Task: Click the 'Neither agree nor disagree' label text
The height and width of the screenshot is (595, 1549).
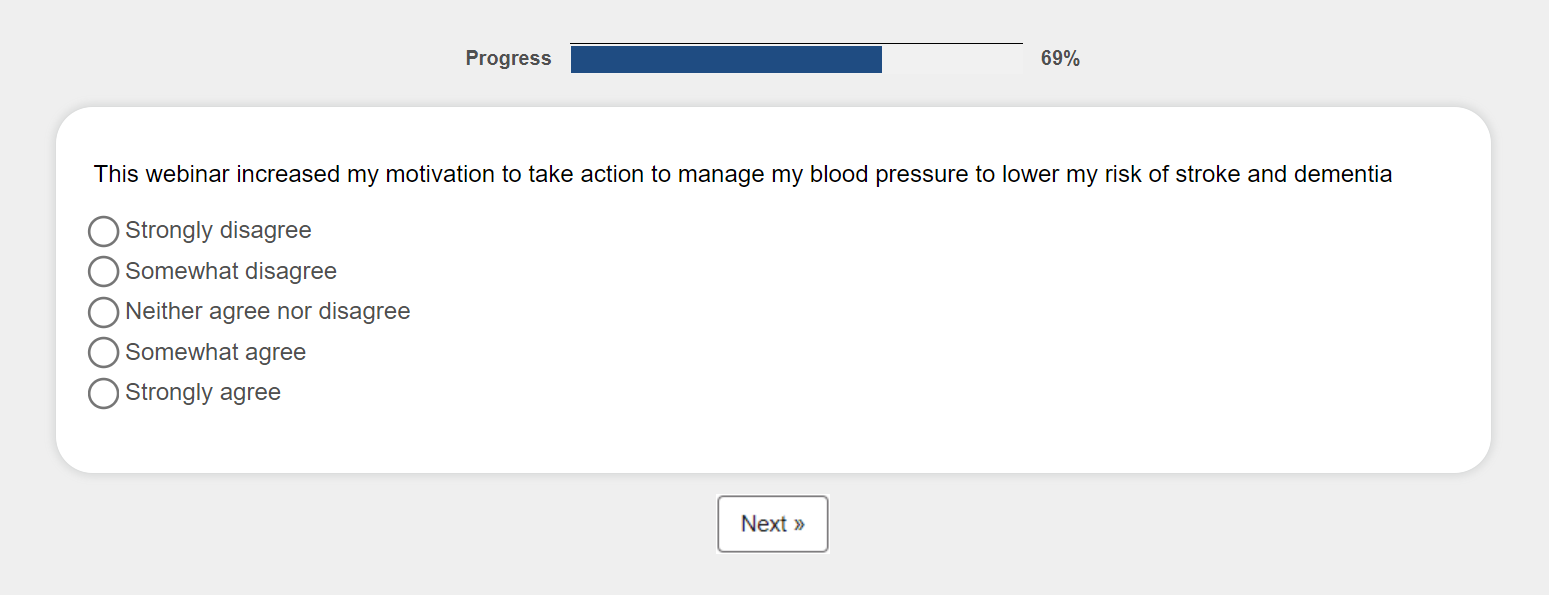Action: (267, 312)
